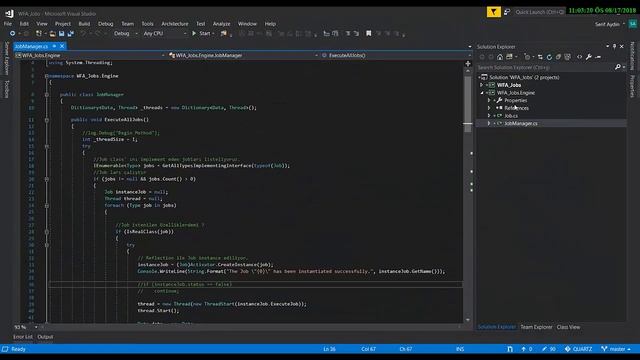Click the Sanit Aydin account name
Screen dimensions: 640x360
click(607, 24)
